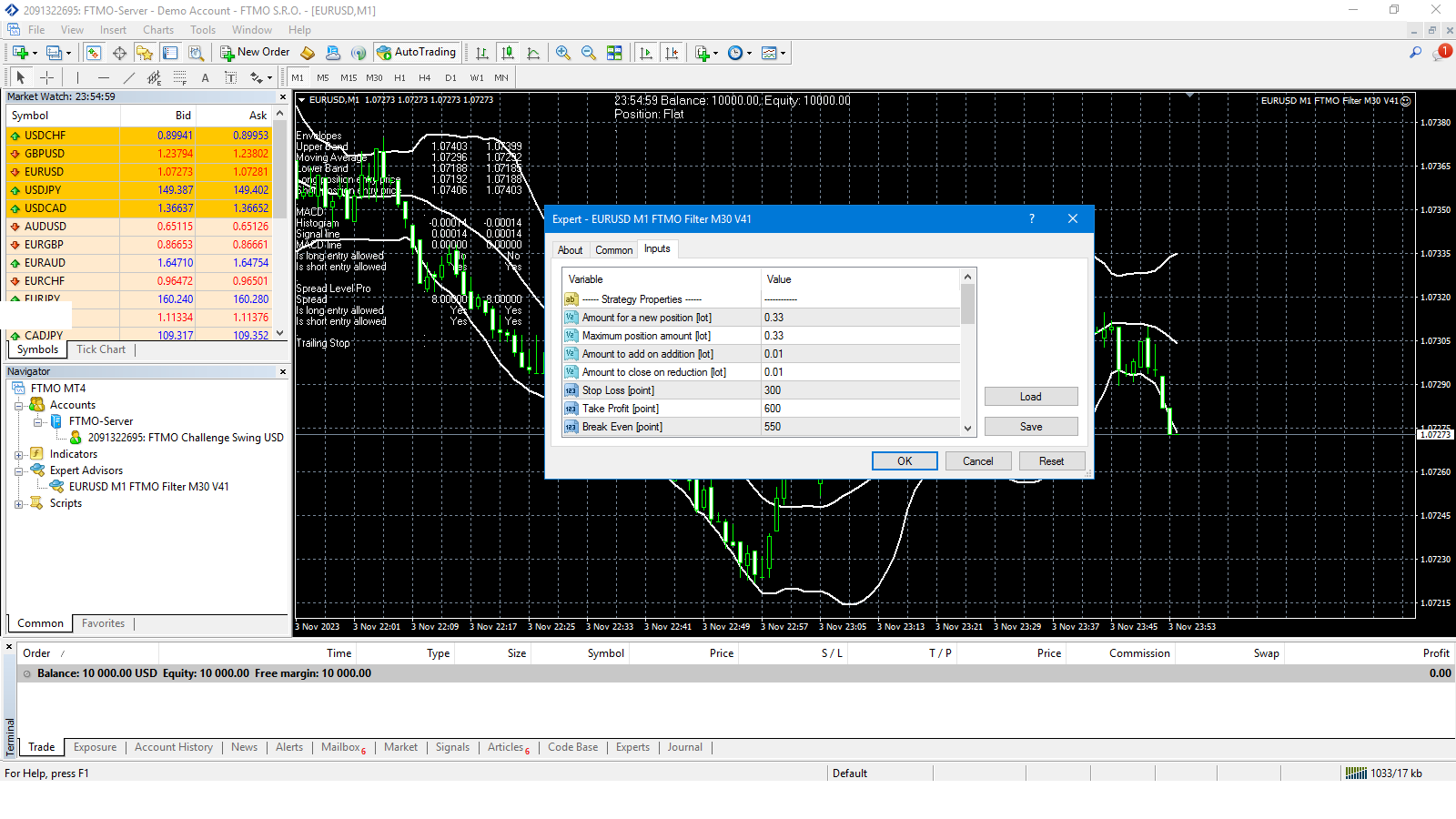
Task: Select the text A tool
Action: coord(205,77)
